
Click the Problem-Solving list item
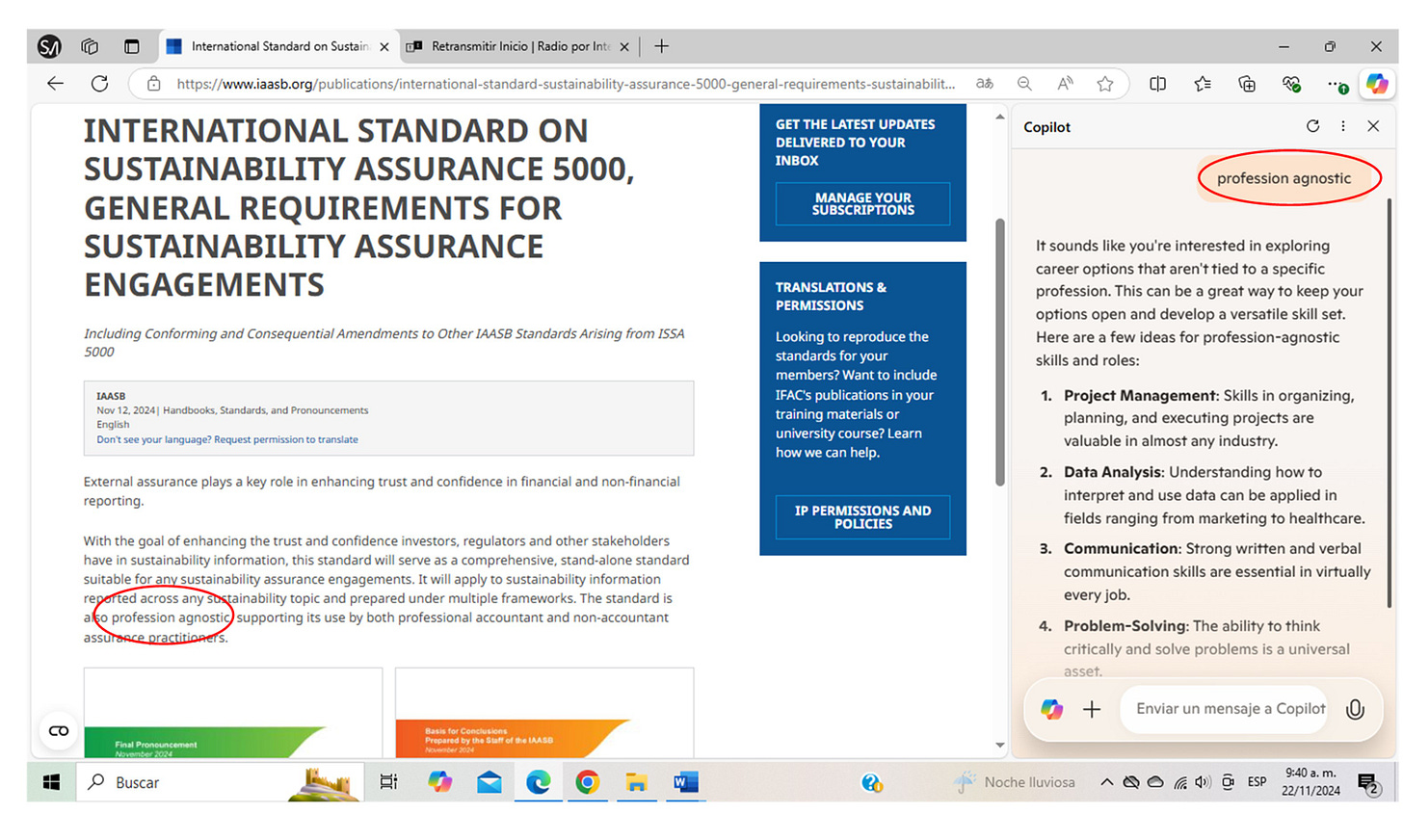tap(1195, 648)
